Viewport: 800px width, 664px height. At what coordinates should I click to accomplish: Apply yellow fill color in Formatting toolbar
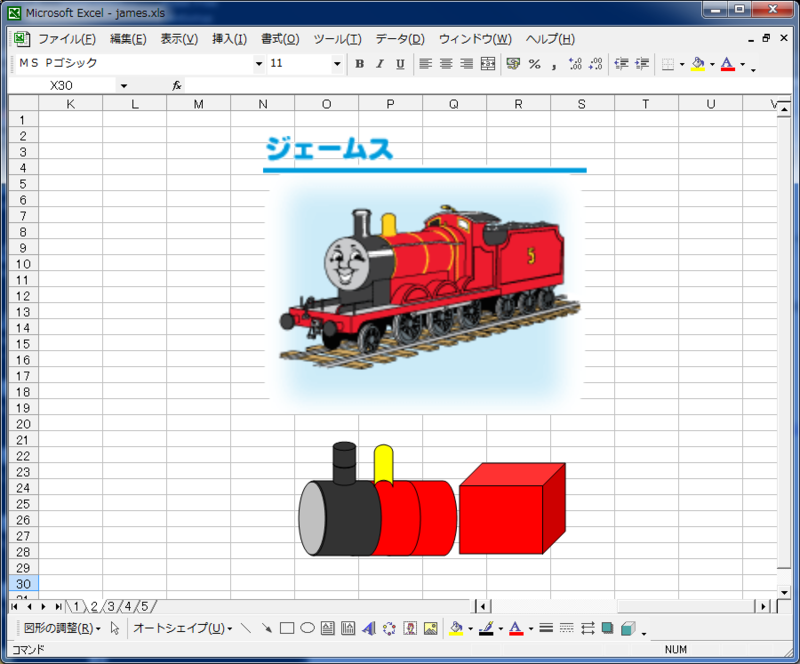tap(697, 64)
